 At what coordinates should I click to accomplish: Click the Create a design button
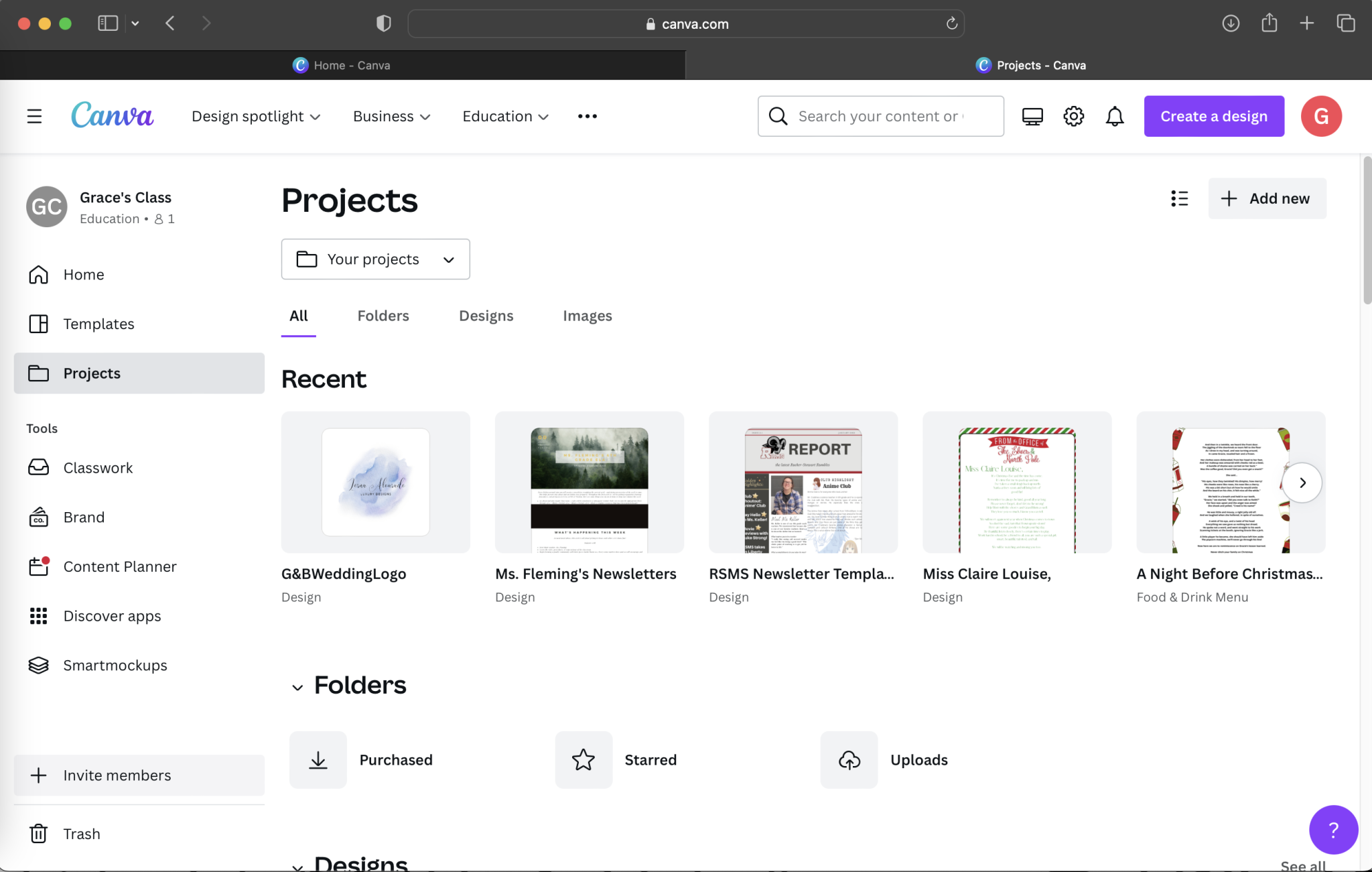(1213, 116)
